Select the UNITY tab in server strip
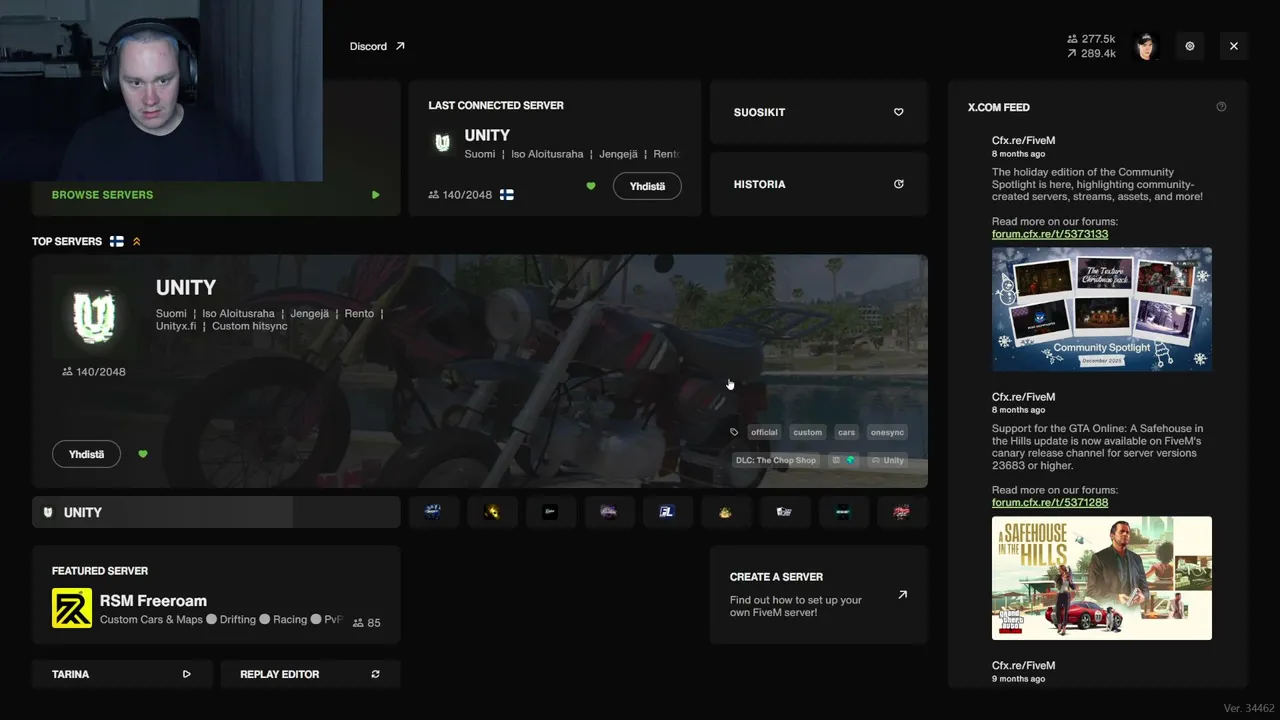 click(216, 512)
